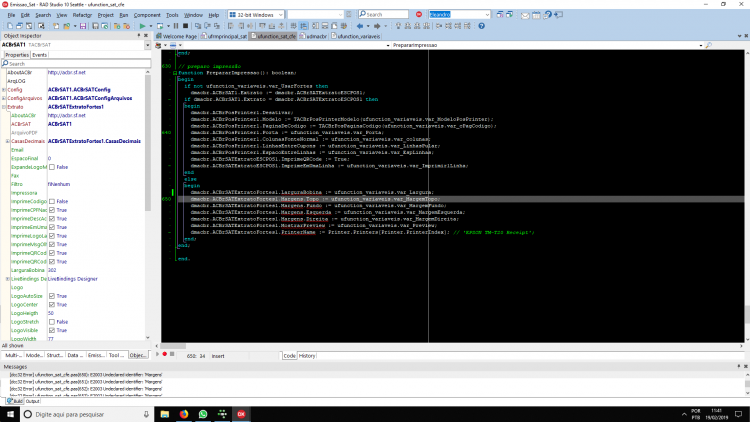Pause the running program
750x422 pixels.
(x=176, y=26)
